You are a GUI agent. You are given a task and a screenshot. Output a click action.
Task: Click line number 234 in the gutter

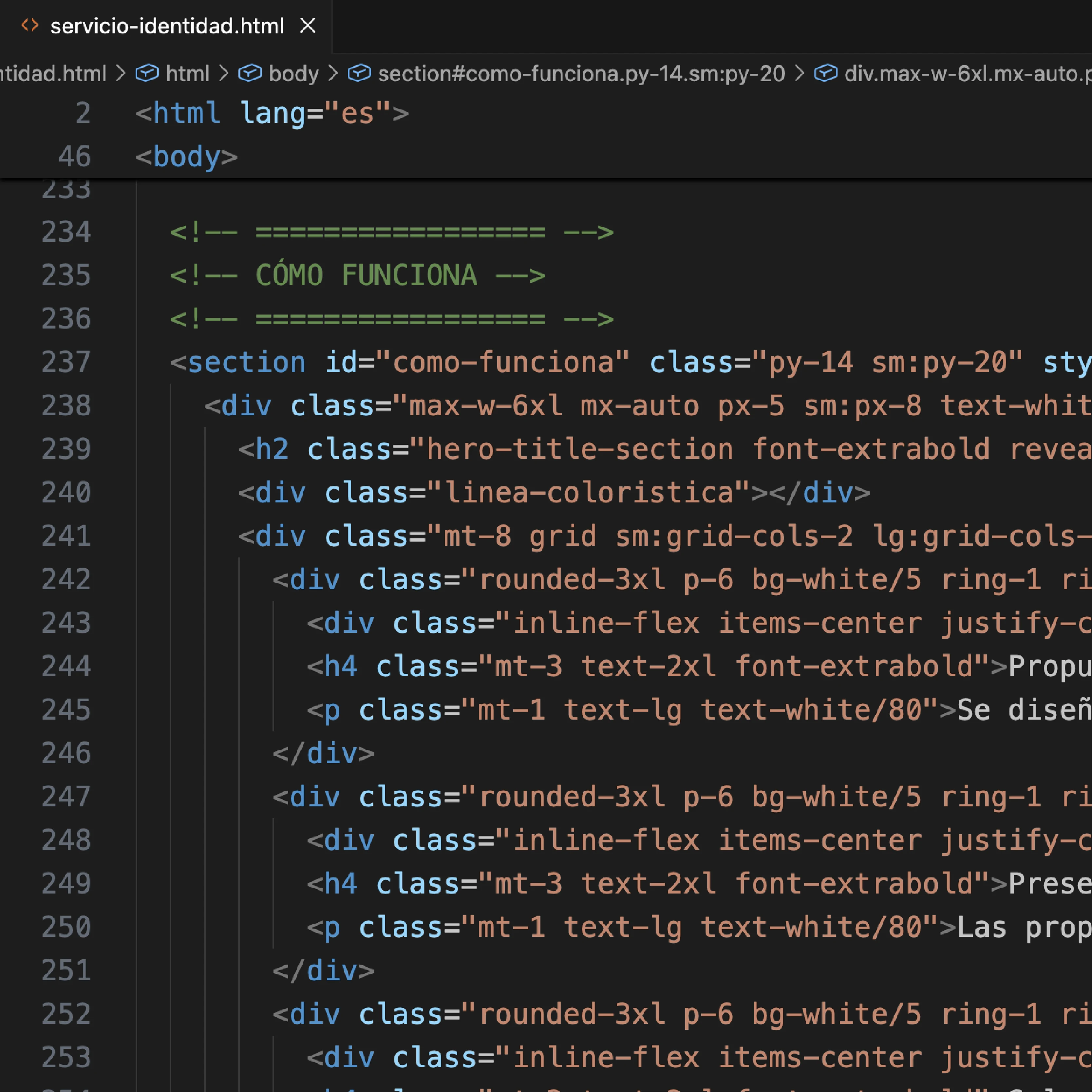click(66, 232)
